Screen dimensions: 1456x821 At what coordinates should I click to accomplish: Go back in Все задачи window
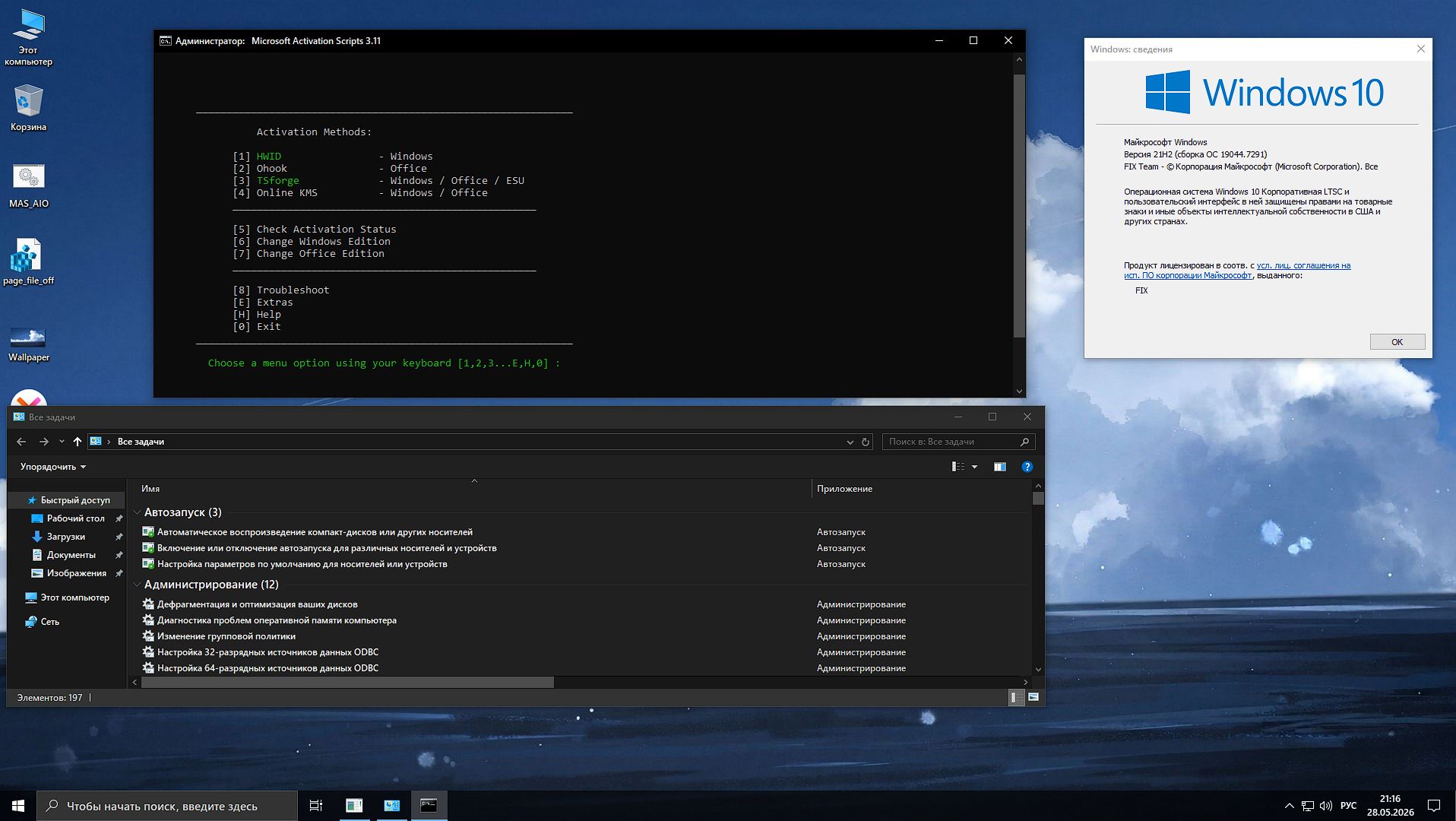21,442
